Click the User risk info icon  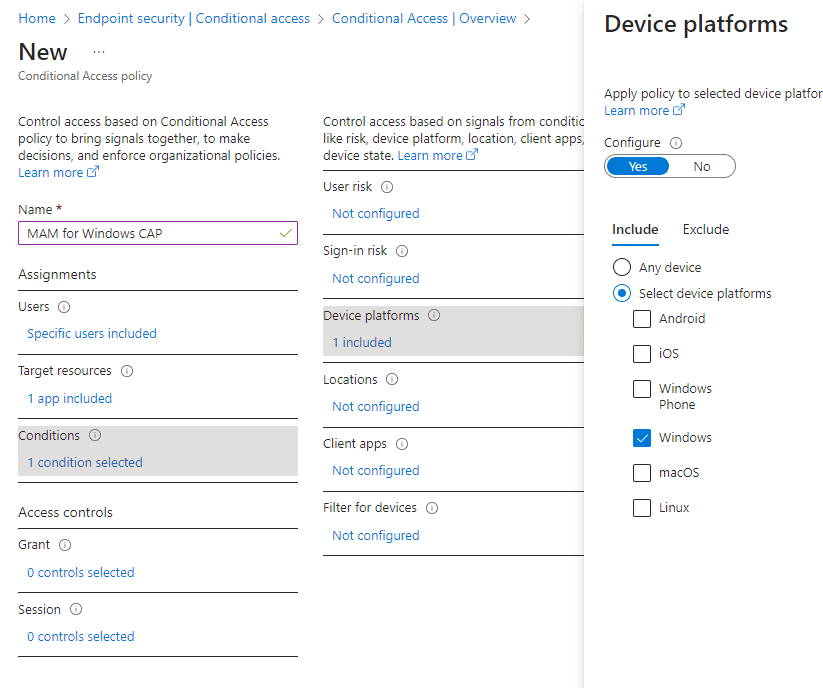click(387, 187)
